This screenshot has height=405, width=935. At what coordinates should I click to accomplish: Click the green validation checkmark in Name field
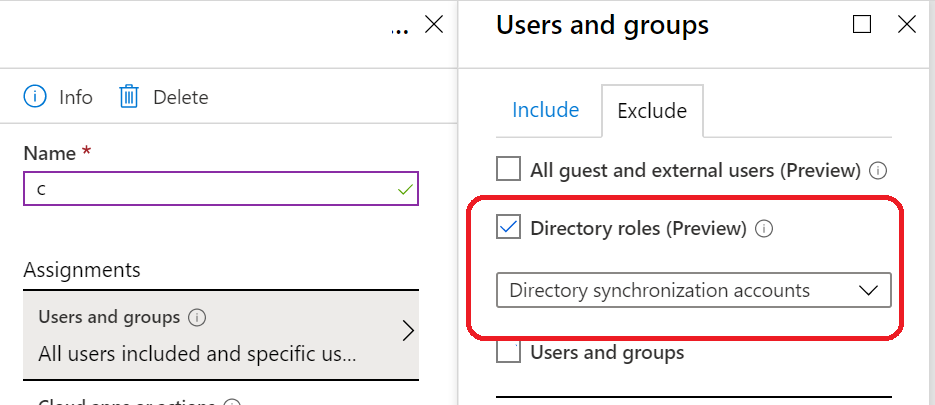404,188
